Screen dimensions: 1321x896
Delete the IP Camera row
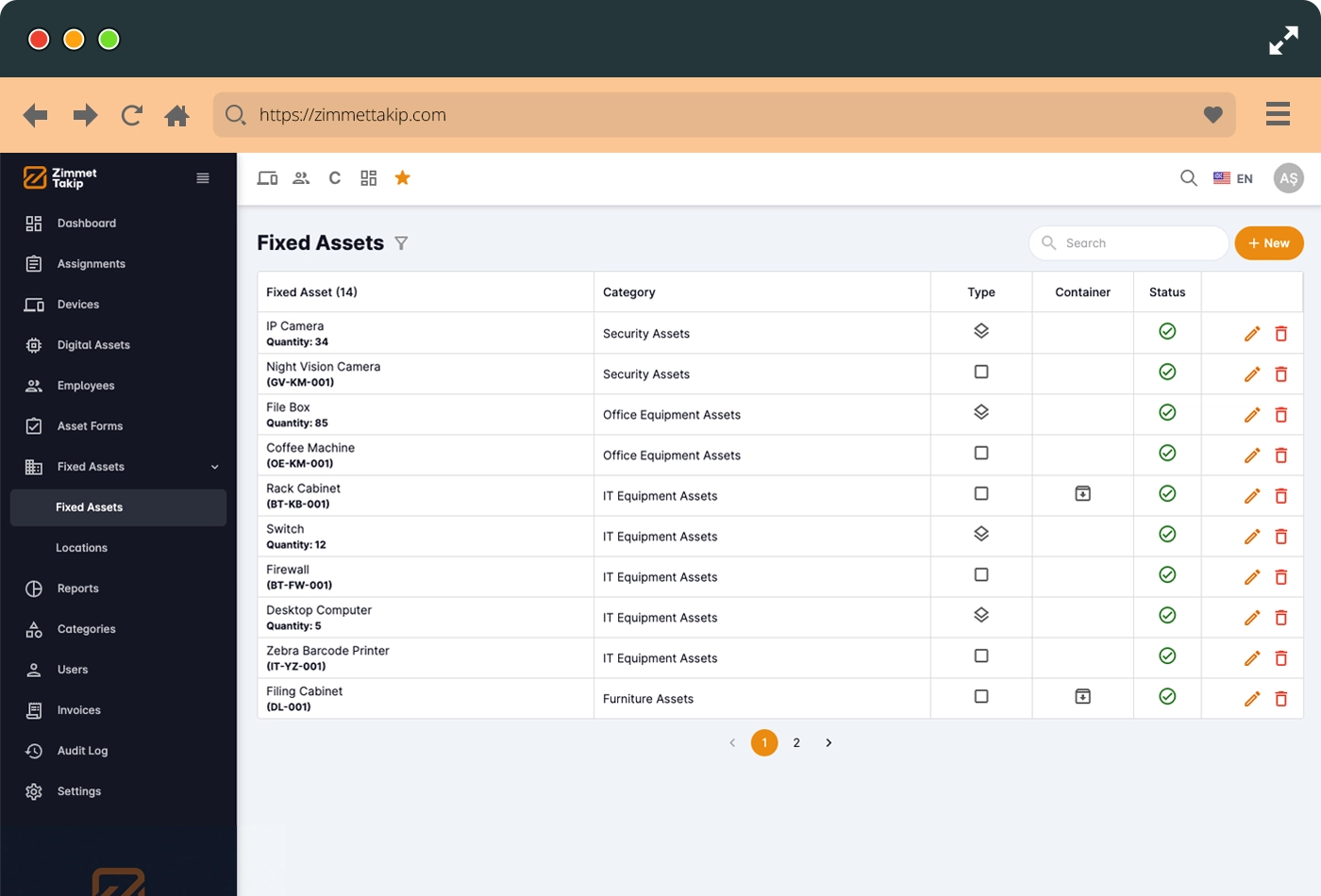(x=1281, y=334)
